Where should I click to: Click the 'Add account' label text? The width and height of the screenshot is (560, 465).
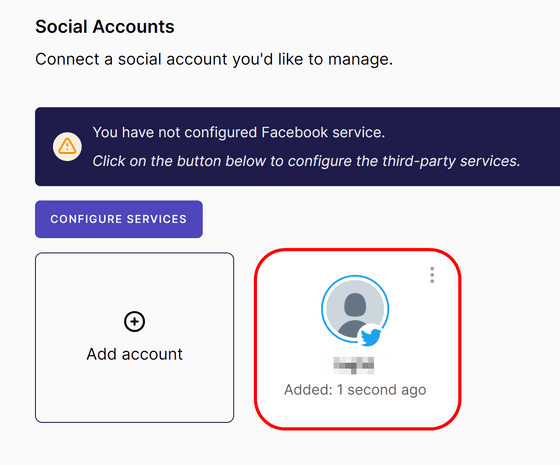(x=134, y=354)
